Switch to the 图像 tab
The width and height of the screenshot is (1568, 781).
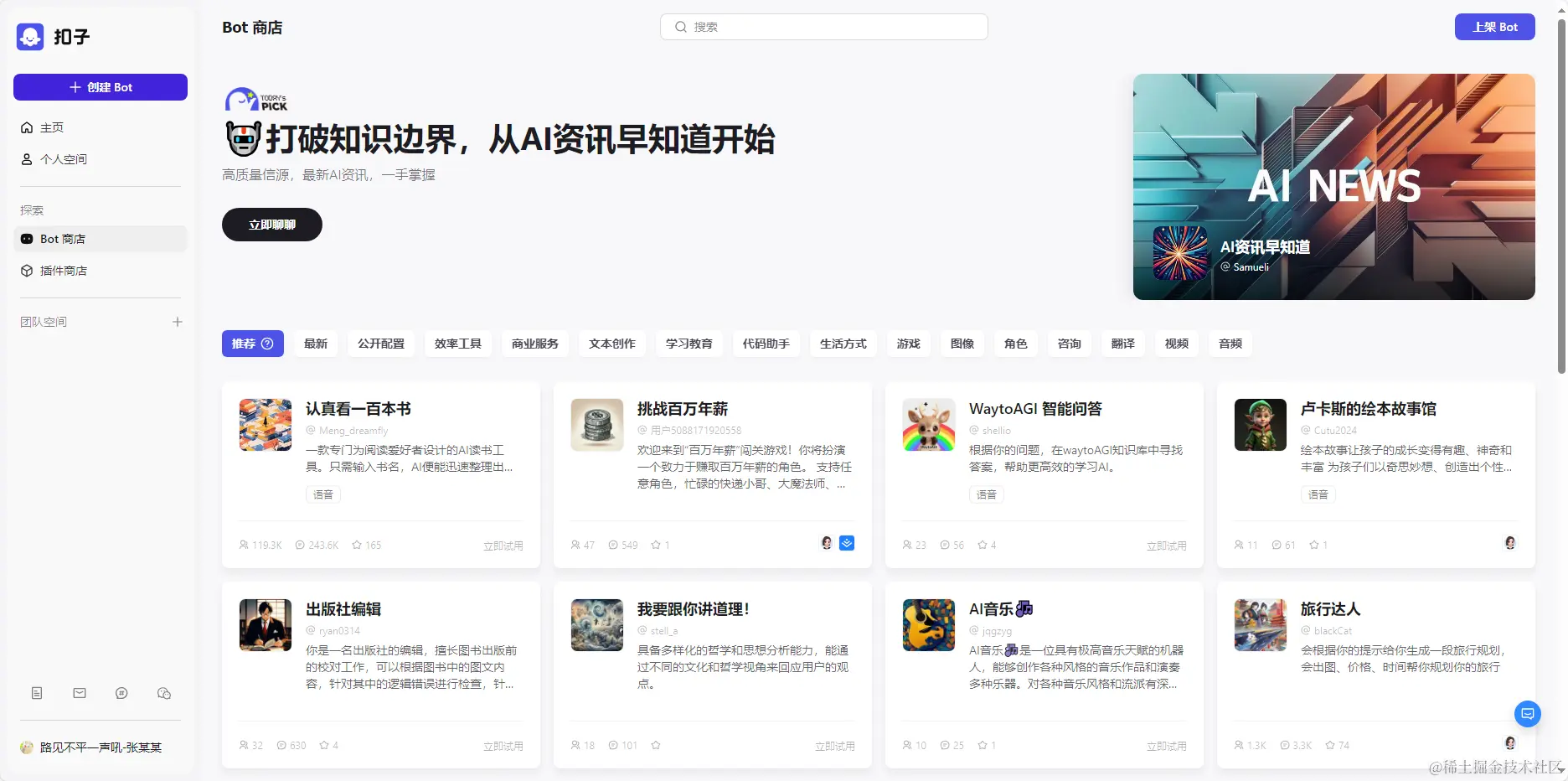(962, 344)
